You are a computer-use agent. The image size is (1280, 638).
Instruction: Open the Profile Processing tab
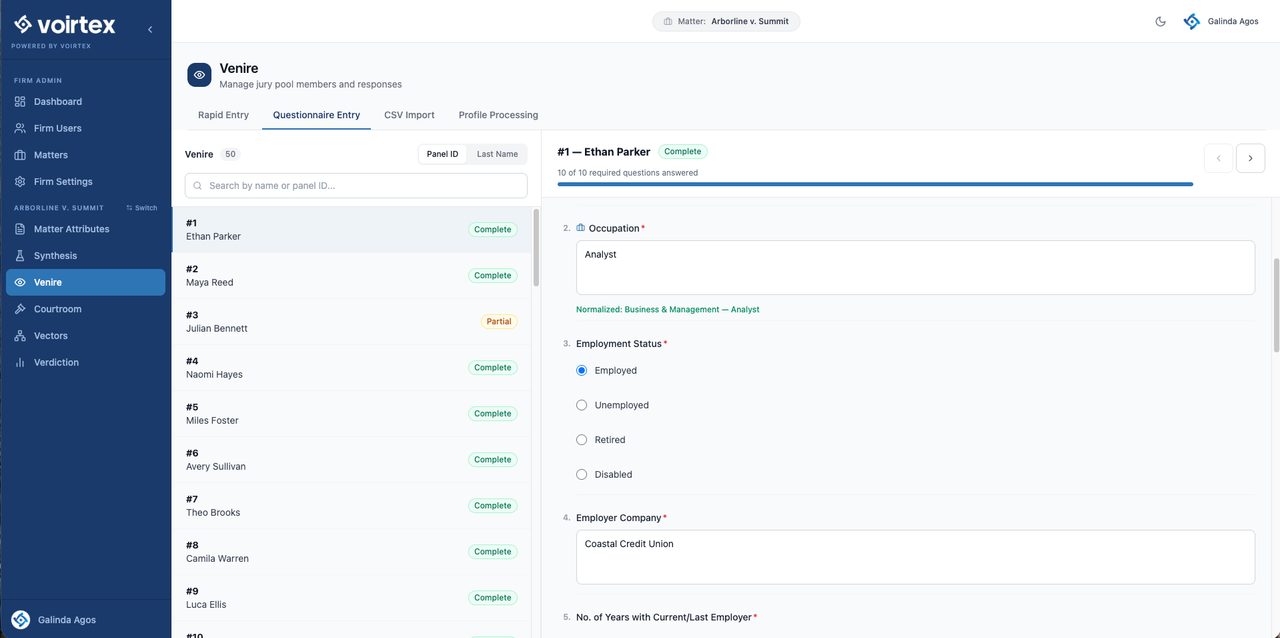498,115
